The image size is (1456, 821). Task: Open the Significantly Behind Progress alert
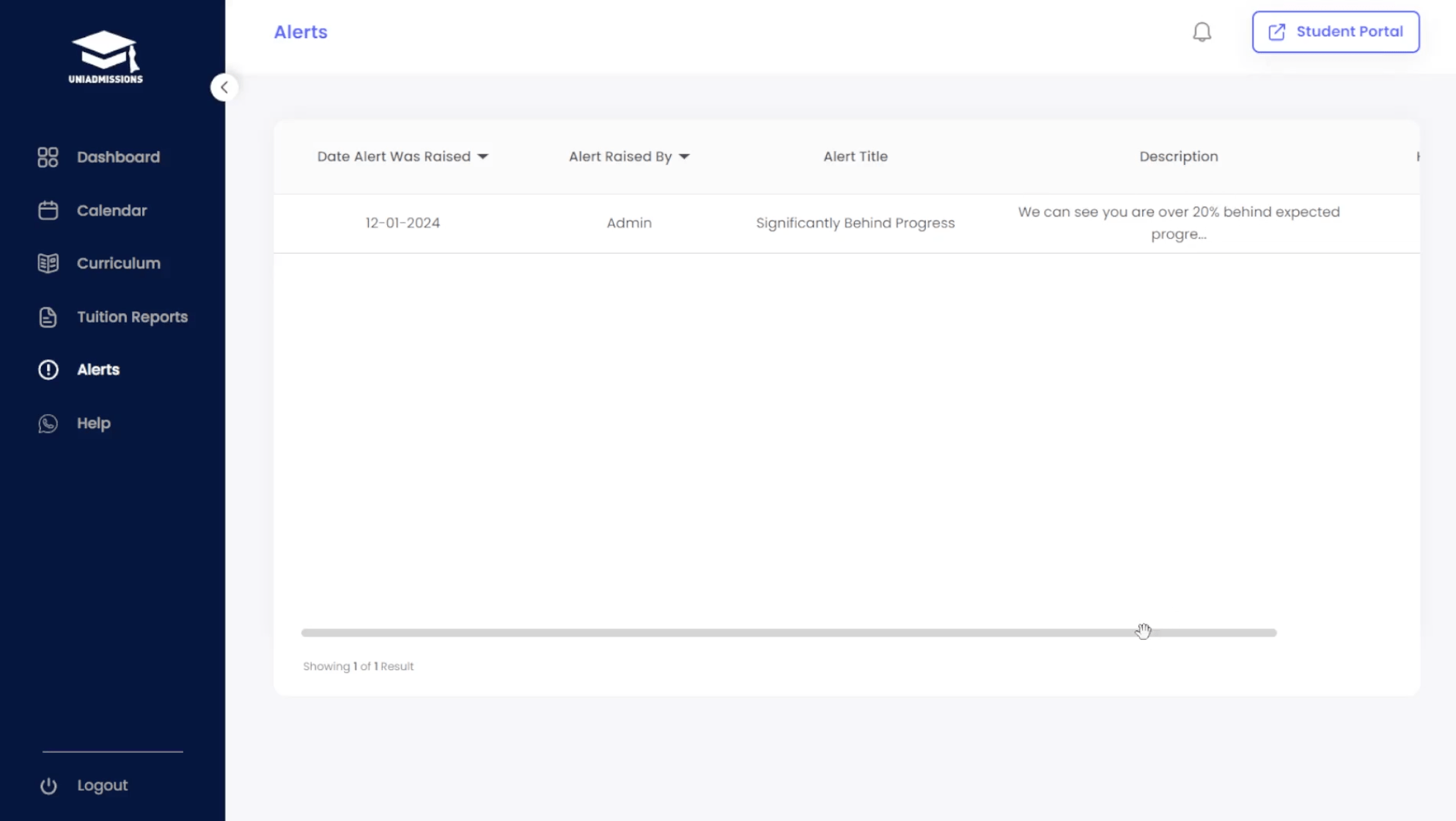click(855, 223)
